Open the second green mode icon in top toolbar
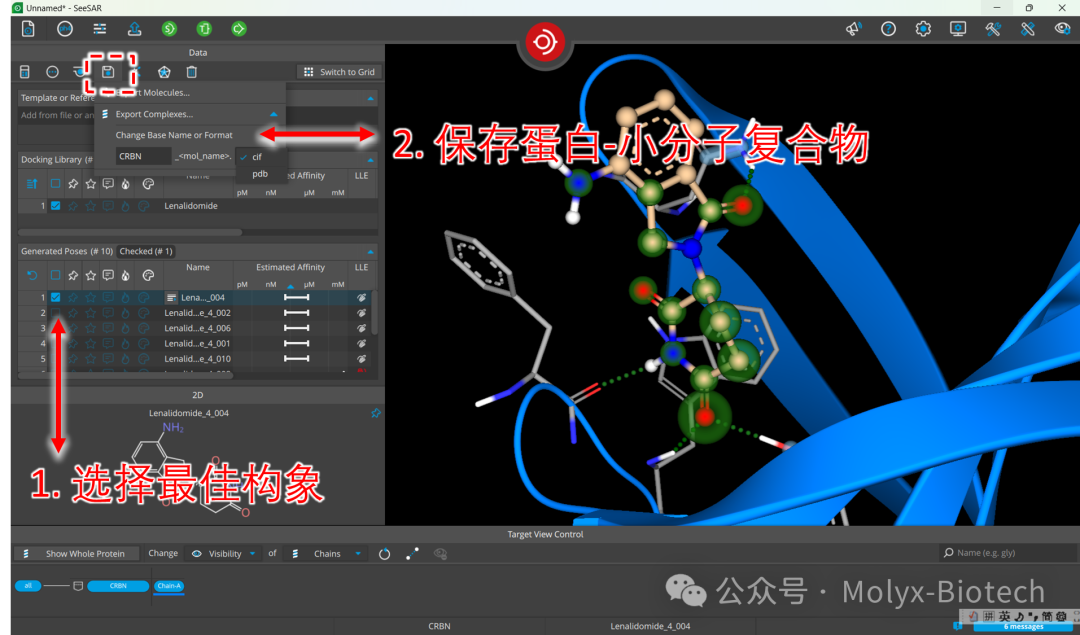Screen dimensions: 1080x635 click(204, 29)
